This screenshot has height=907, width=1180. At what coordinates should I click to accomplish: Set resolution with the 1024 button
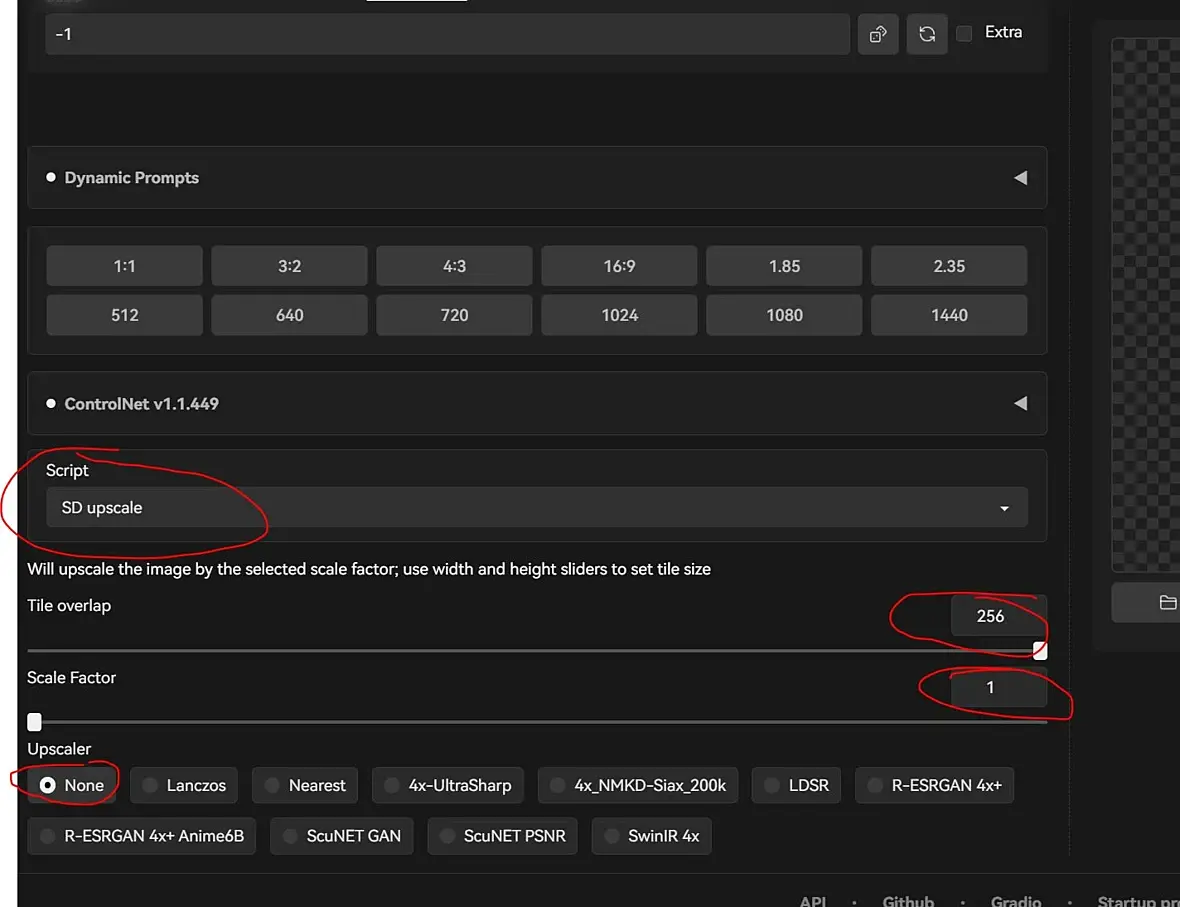pyautogui.click(x=619, y=315)
